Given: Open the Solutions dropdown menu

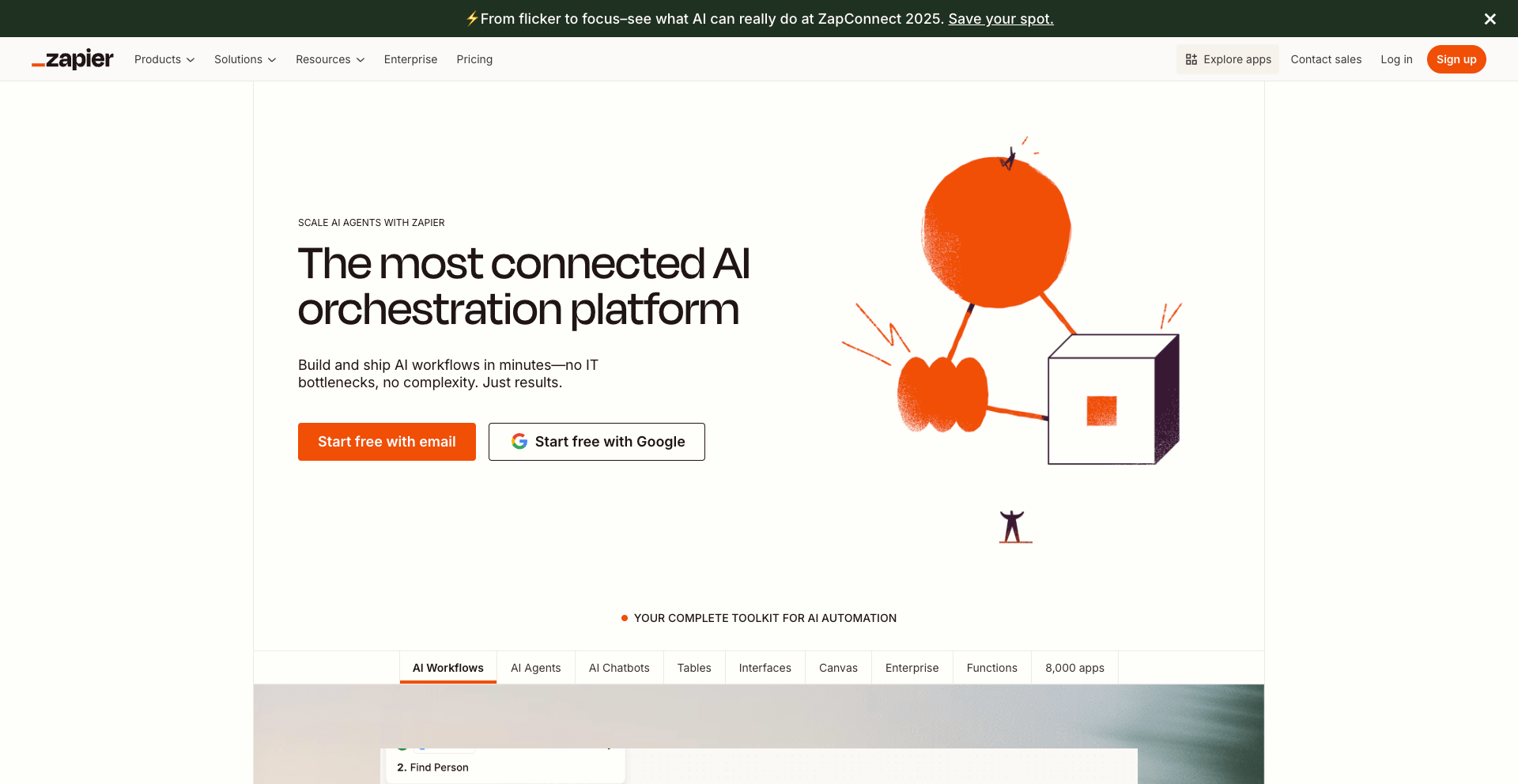Looking at the screenshot, I should tap(245, 59).
